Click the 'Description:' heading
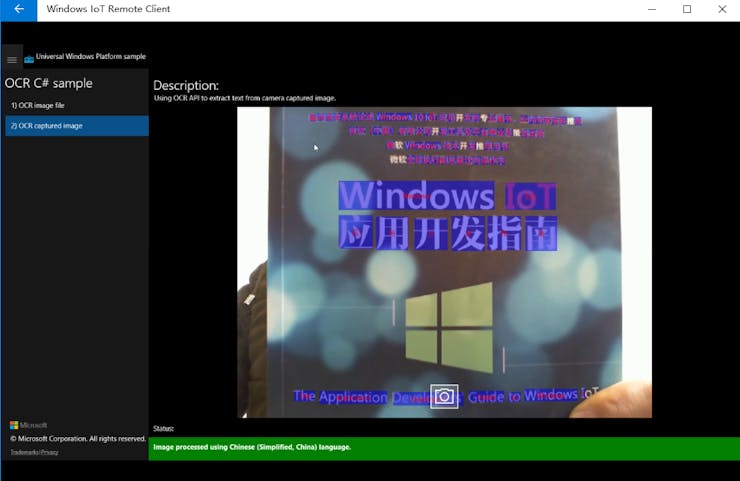The height and width of the screenshot is (481, 740). pos(186,85)
